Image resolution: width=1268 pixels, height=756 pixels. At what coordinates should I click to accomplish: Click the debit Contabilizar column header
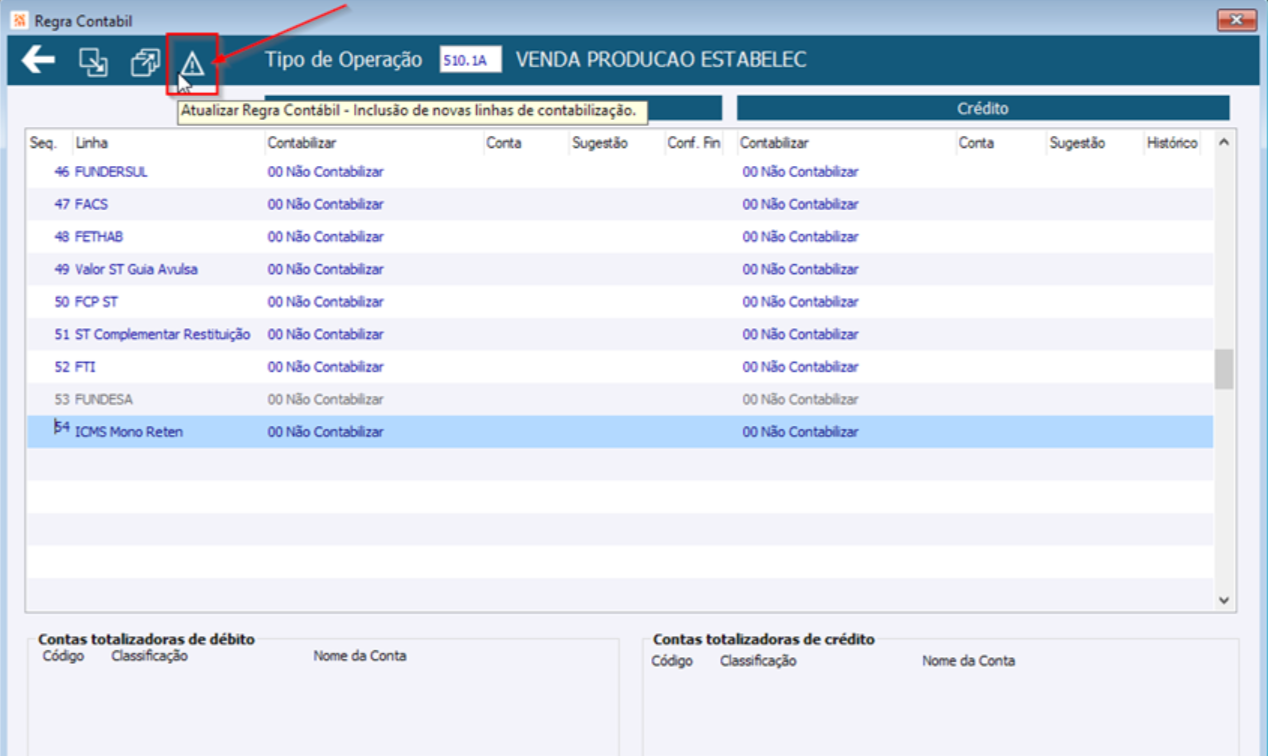tap(302, 143)
